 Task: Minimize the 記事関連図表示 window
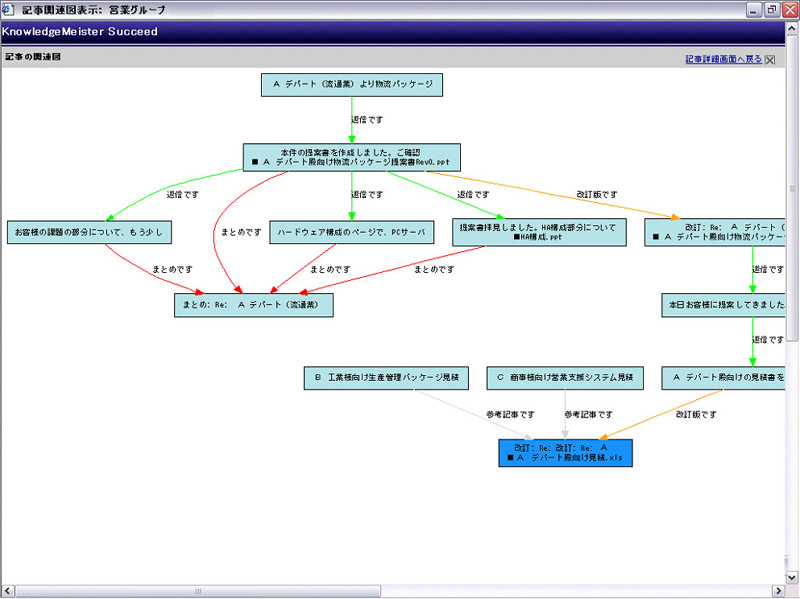[754, 10]
